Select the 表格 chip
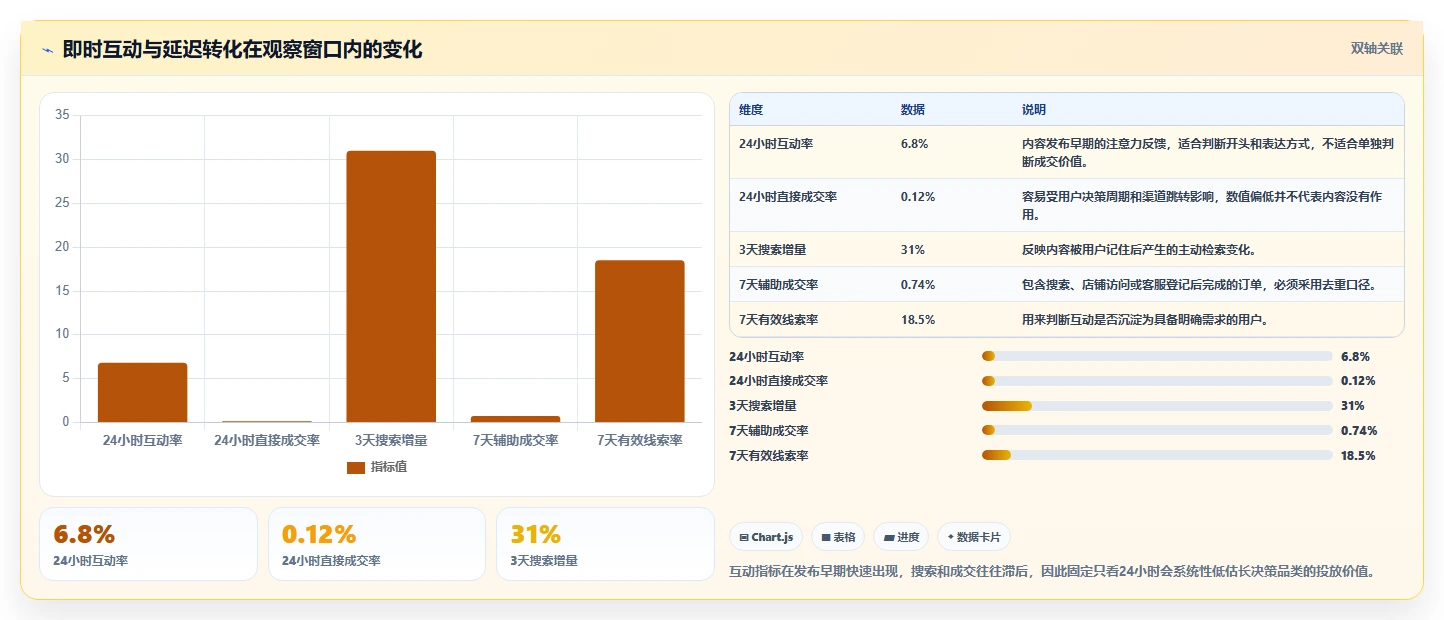 [838, 537]
